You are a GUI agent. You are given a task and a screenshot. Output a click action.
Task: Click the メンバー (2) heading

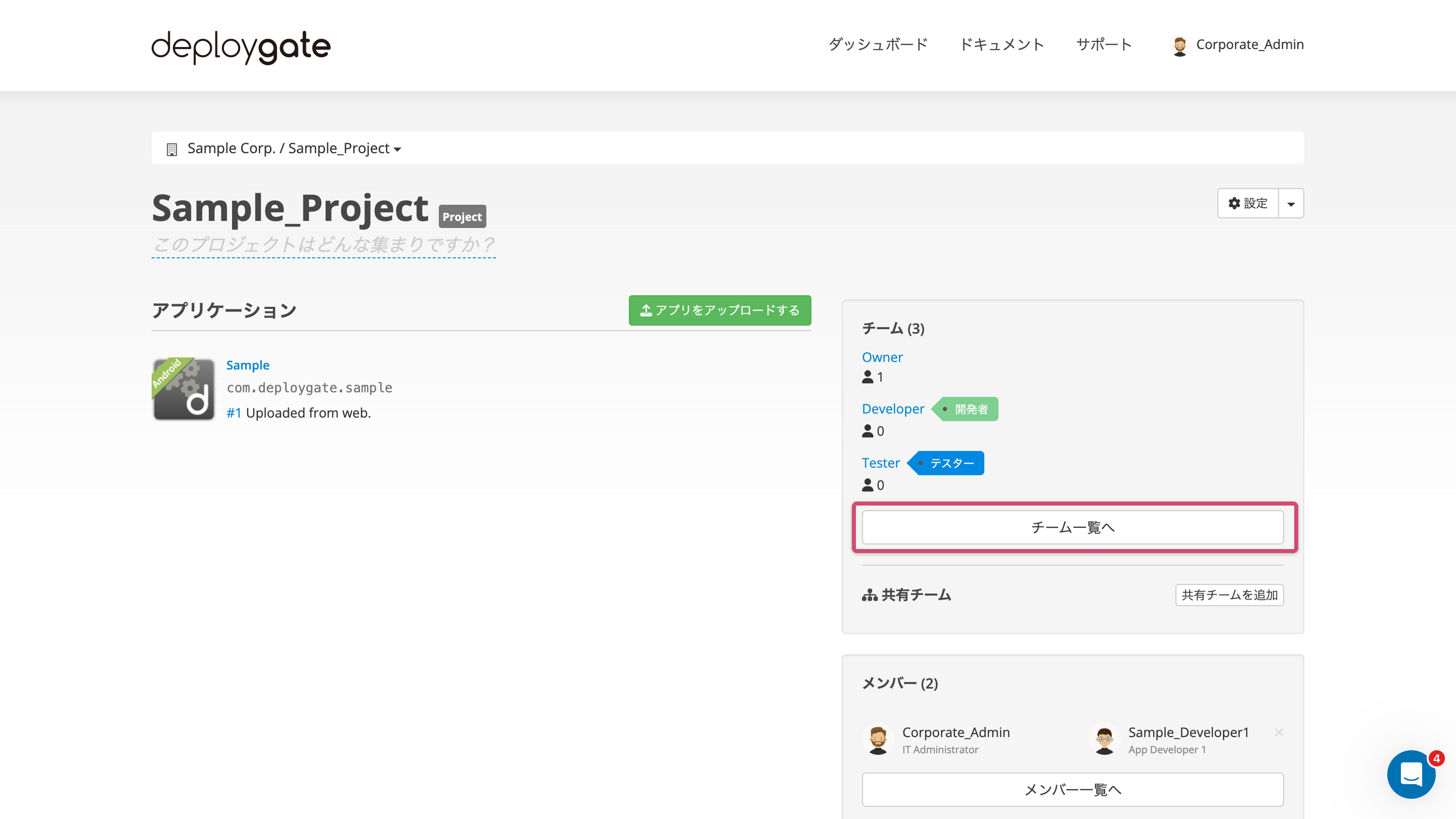900,684
